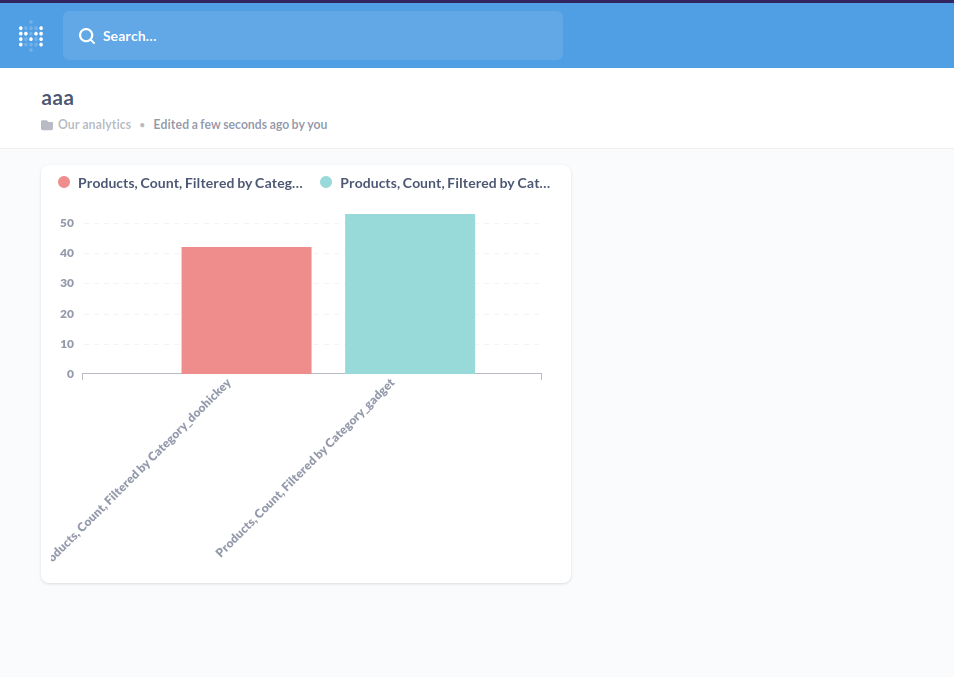Toggle the 'Filtered by Categ...' red series visibility
The width and height of the screenshot is (954, 677).
coord(190,183)
